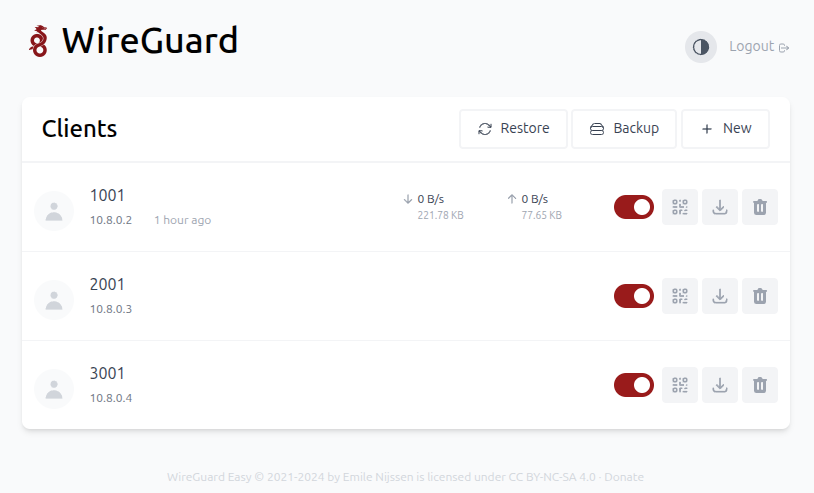The width and height of the screenshot is (814, 493).
Task: Show QR code for client 3001
Action: 680,385
